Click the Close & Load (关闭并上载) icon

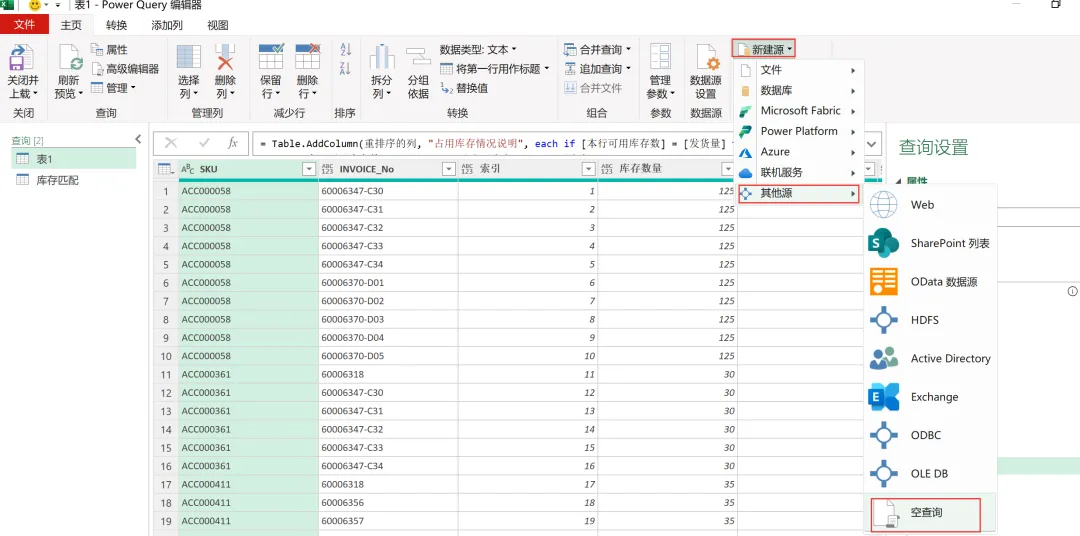click(22, 56)
